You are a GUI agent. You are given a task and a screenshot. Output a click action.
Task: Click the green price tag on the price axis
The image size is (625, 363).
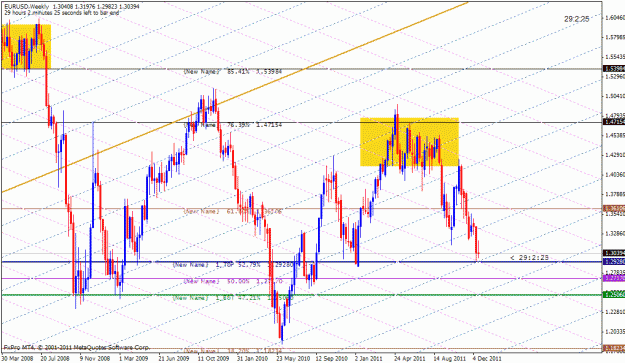point(614,294)
